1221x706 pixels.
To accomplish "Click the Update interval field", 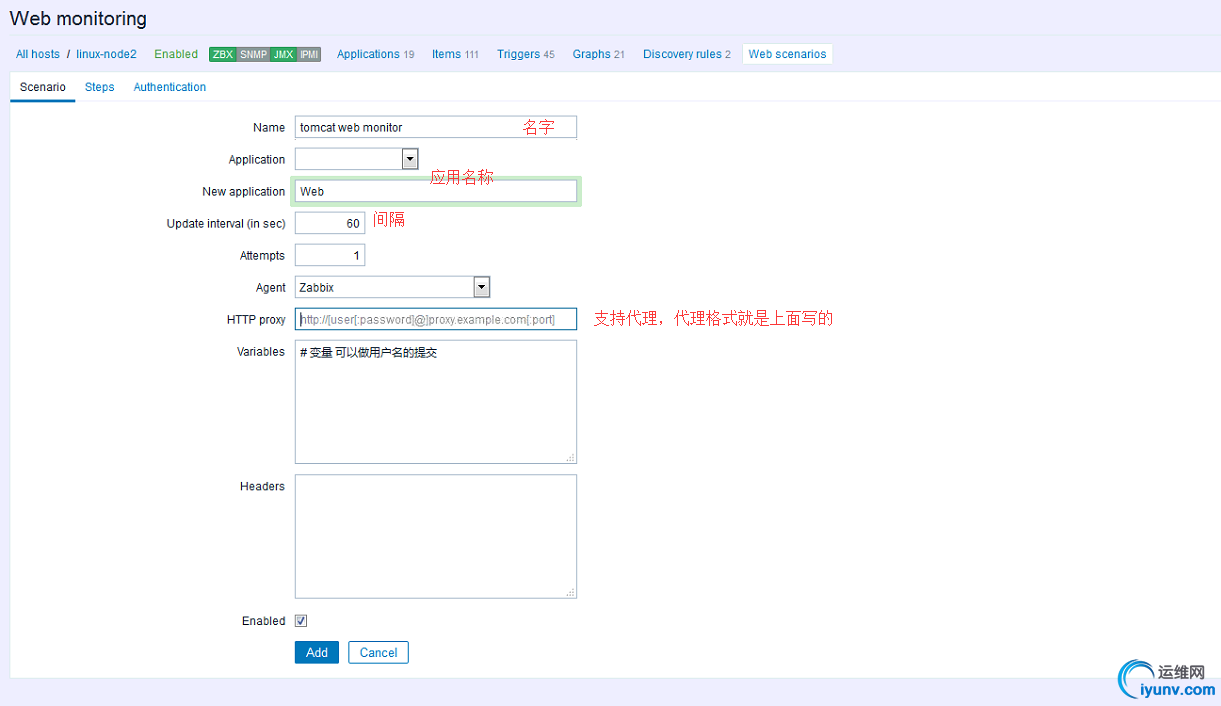I will (x=330, y=223).
